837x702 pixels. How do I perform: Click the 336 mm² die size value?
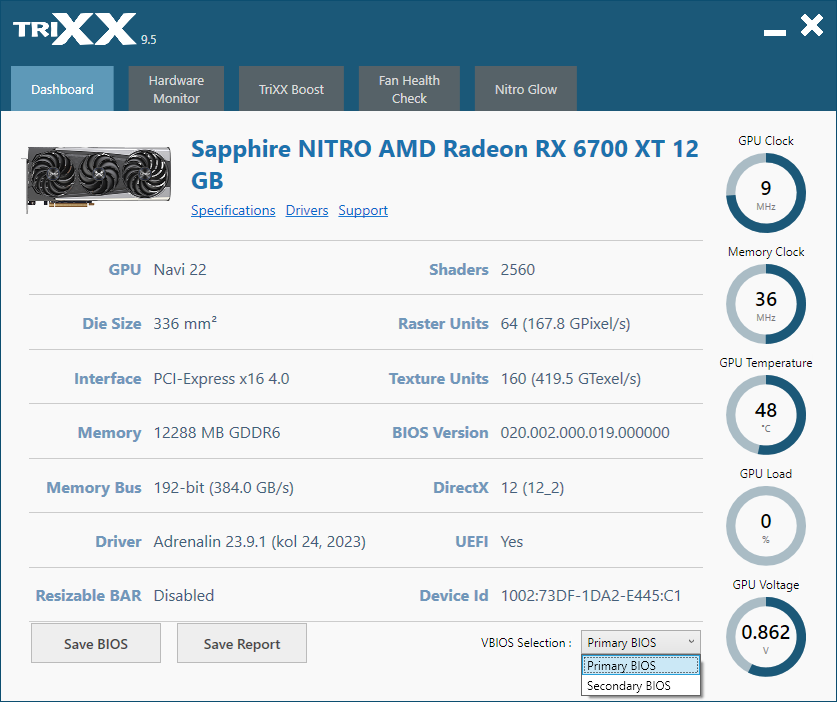pyautogui.click(x=185, y=324)
